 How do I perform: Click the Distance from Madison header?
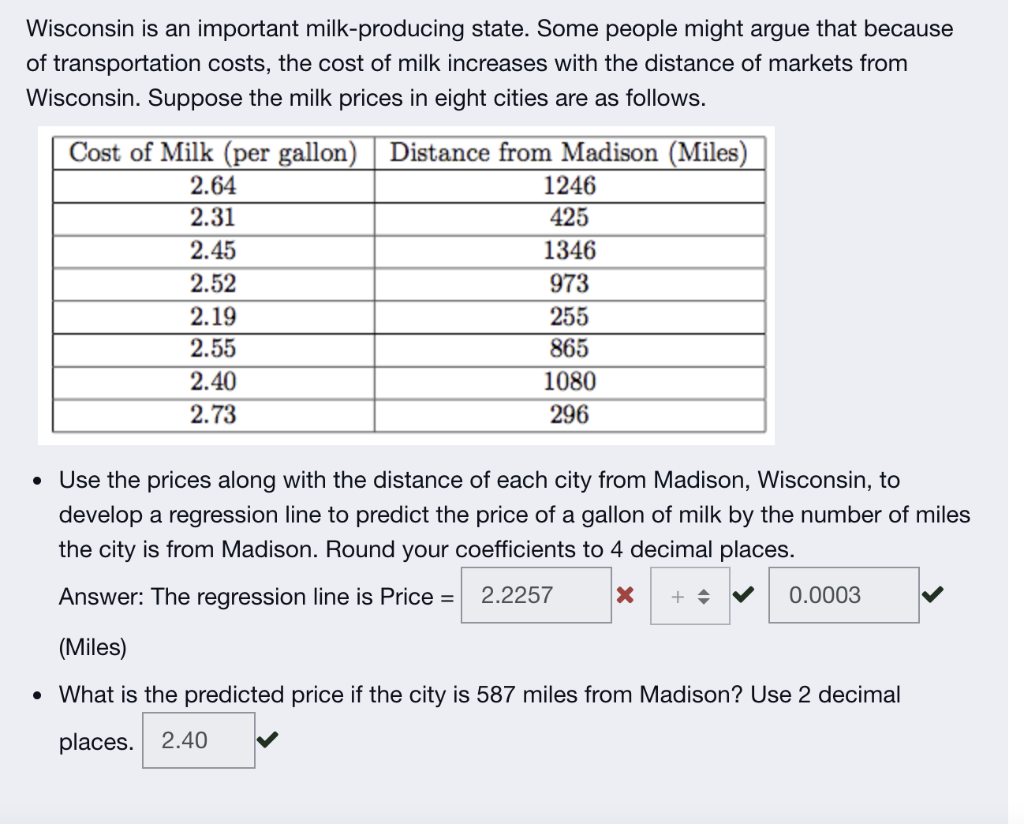pyautogui.click(x=569, y=152)
